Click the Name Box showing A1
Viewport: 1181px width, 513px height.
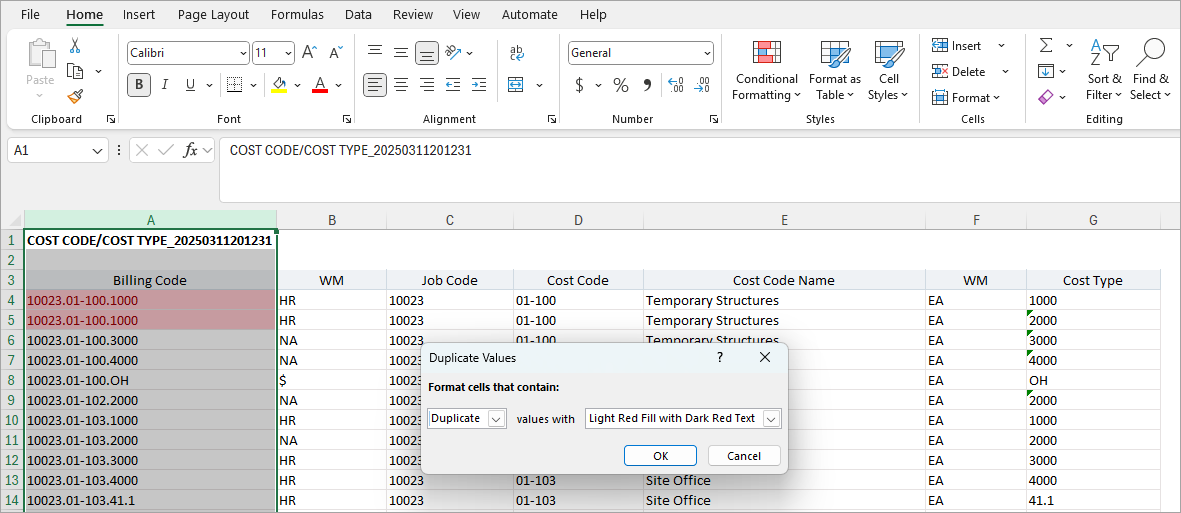[x=48, y=150]
